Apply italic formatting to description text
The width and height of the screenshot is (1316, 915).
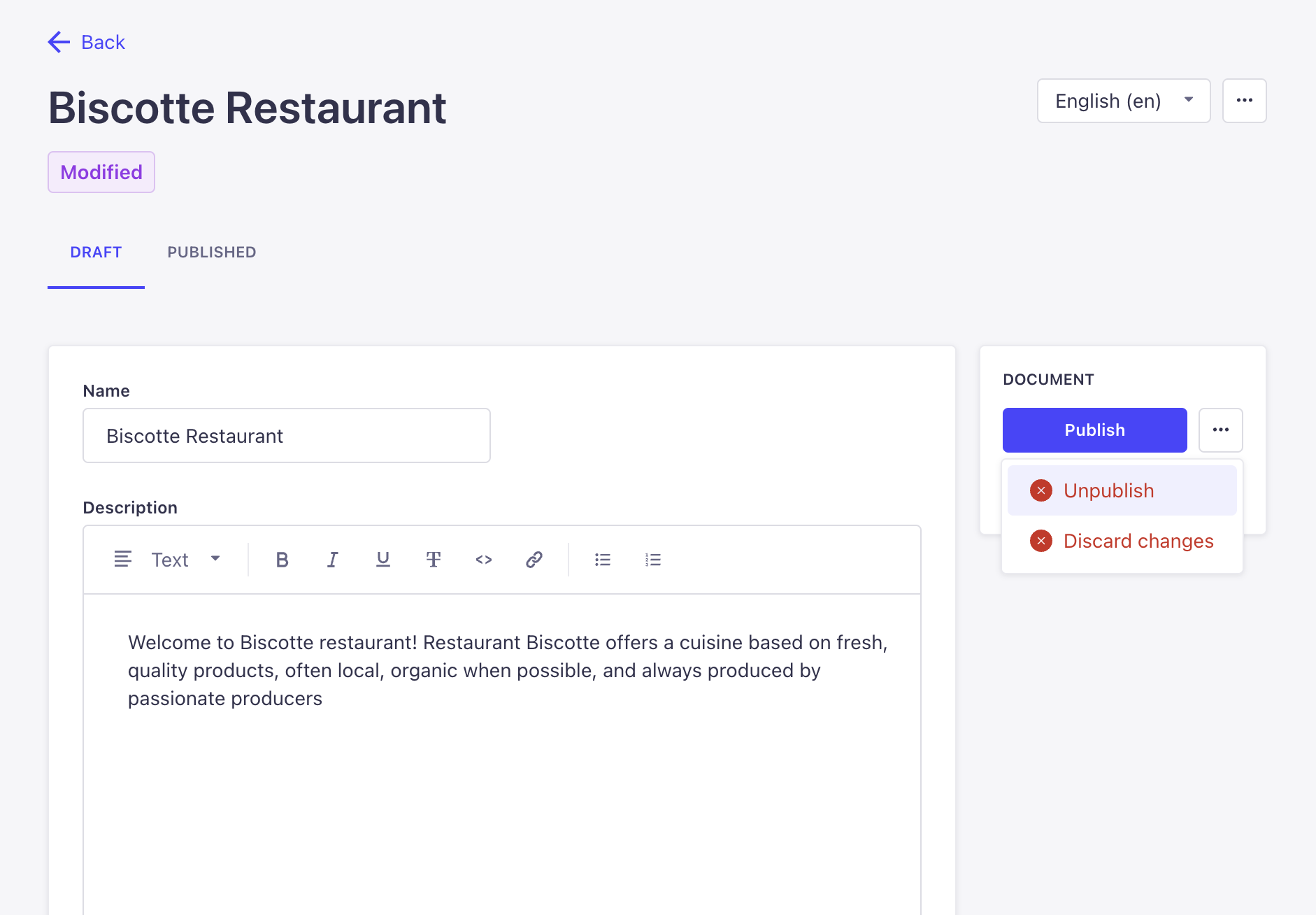coord(332,560)
